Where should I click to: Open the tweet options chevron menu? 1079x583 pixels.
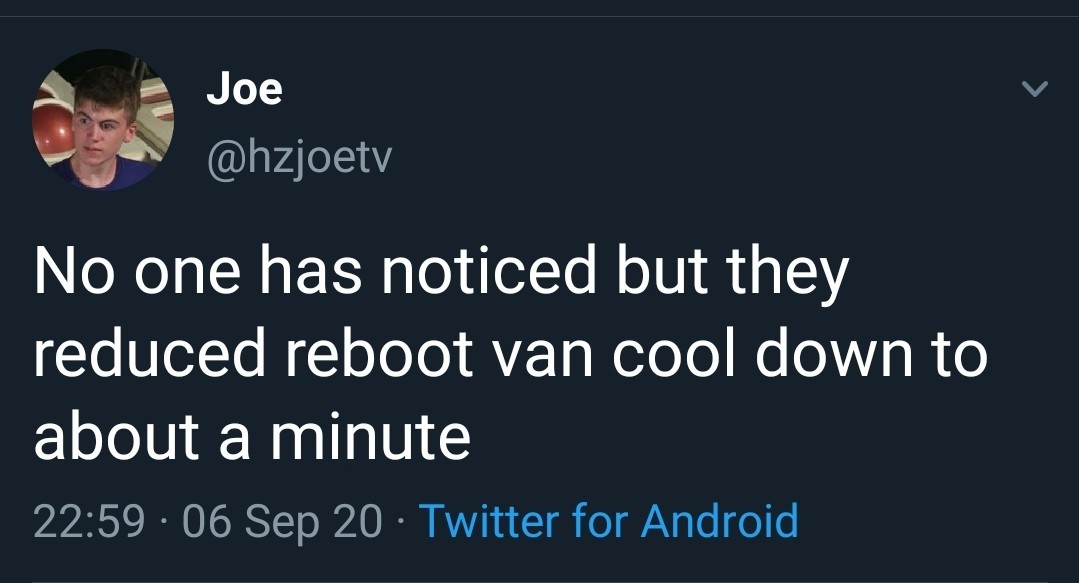coord(1034,90)
